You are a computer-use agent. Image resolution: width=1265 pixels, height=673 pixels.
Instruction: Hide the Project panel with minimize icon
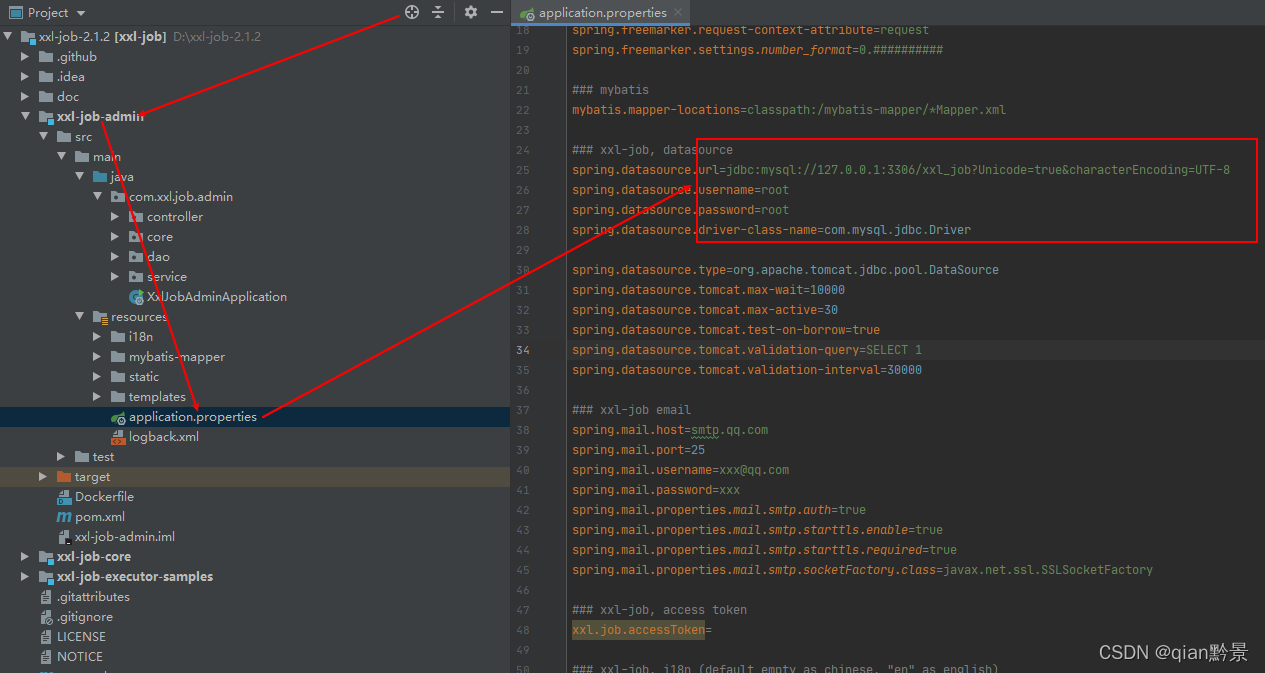pos(497,12)
